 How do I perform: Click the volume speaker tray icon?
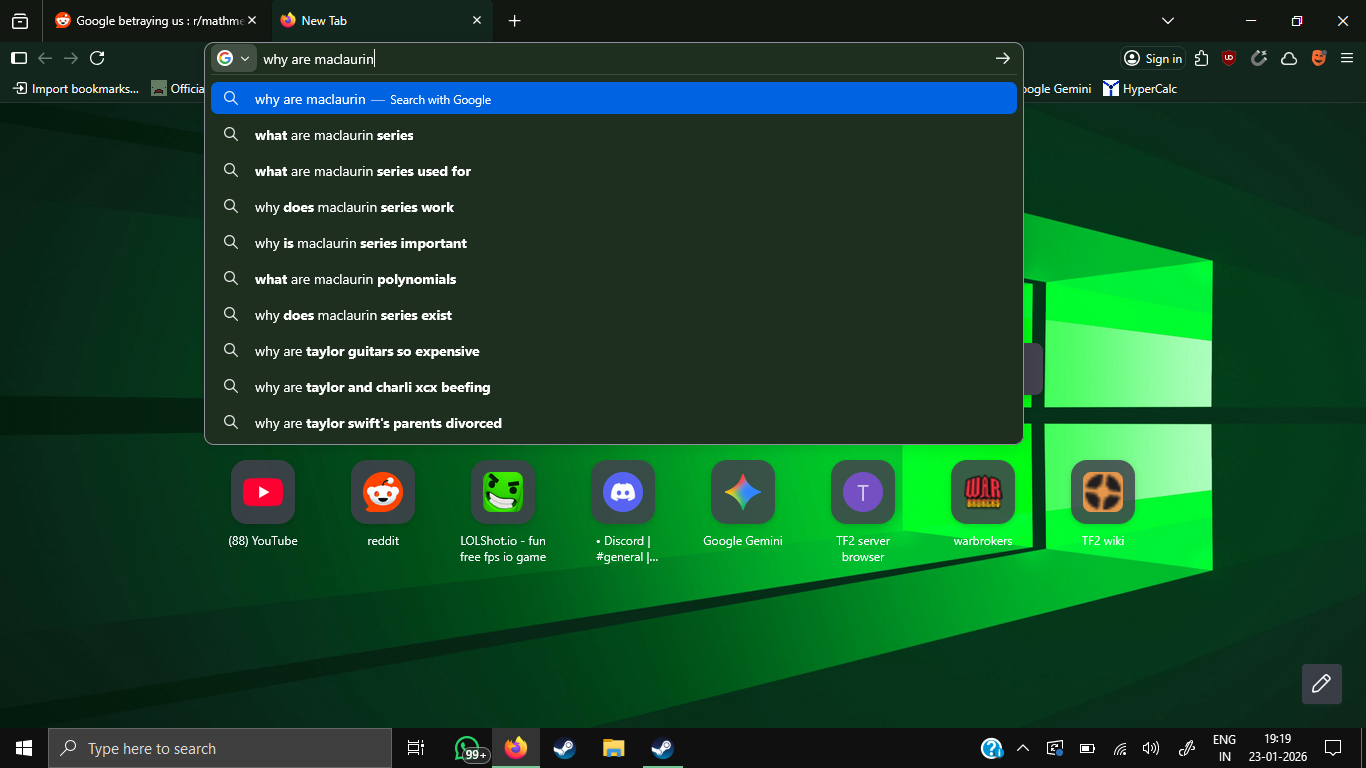coord(1151,748)
